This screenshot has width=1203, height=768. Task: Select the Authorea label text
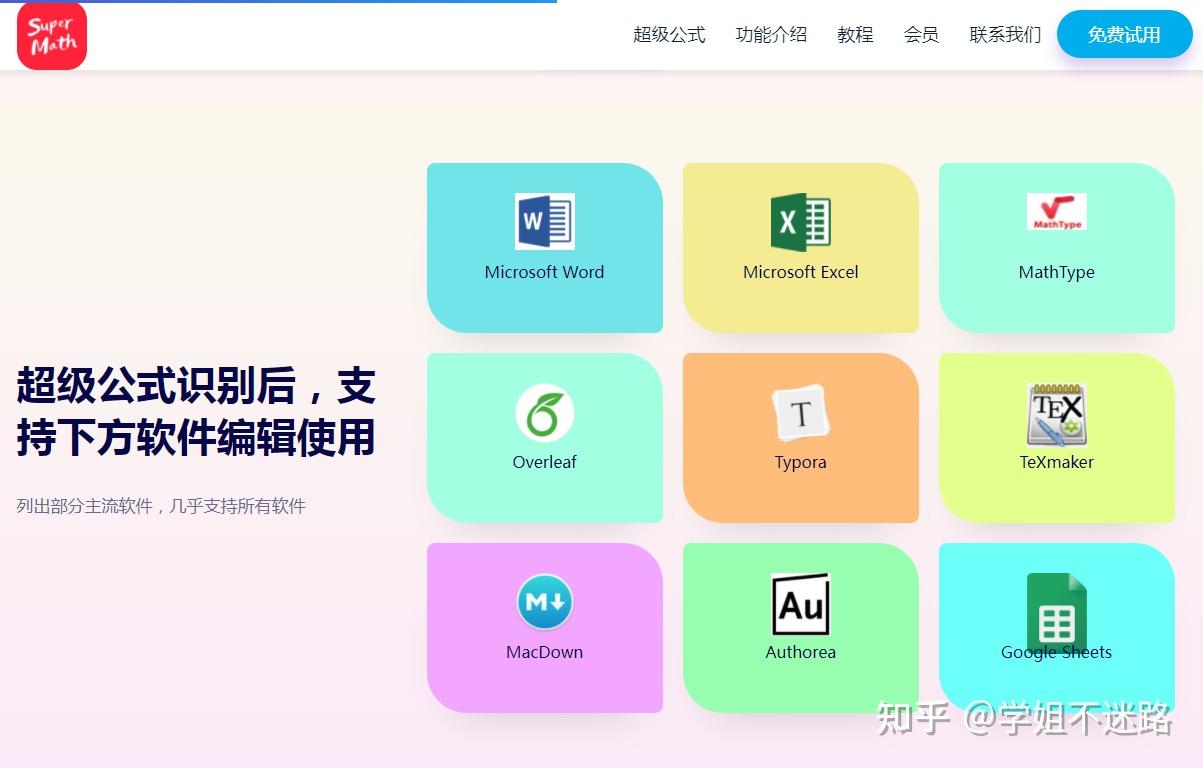pos(800,652)
